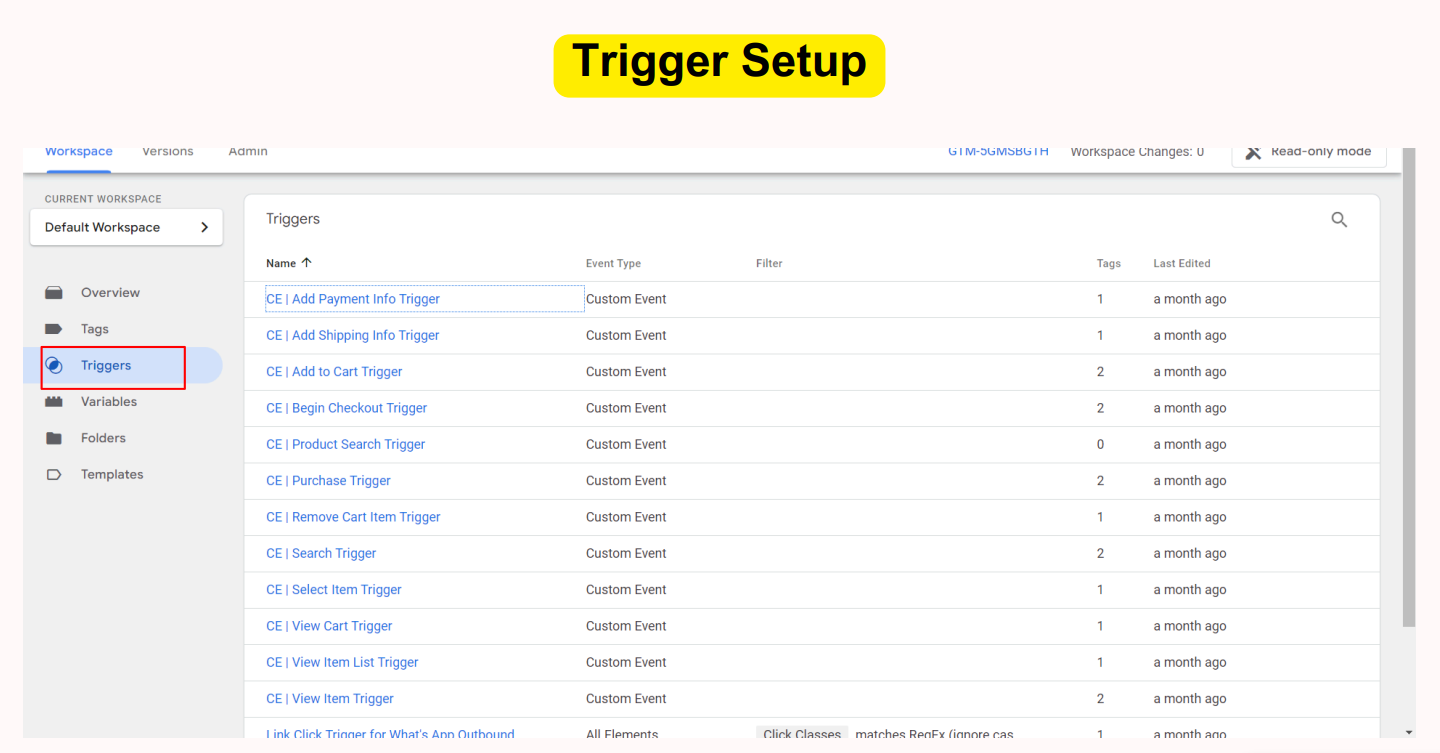The height and width of the screenshot is (753, 1440).
Task: Click the Name column header
Action: (281, 264)
